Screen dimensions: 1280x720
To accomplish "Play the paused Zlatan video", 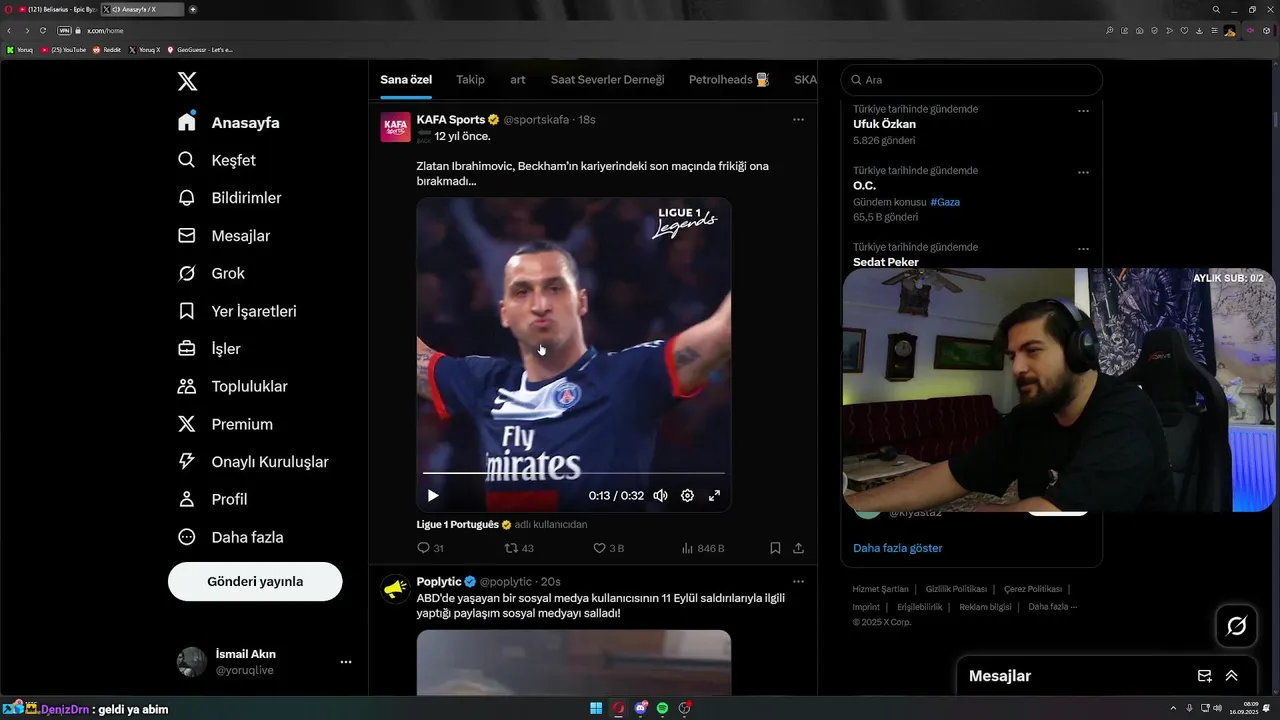I will (x=433, y=495).
